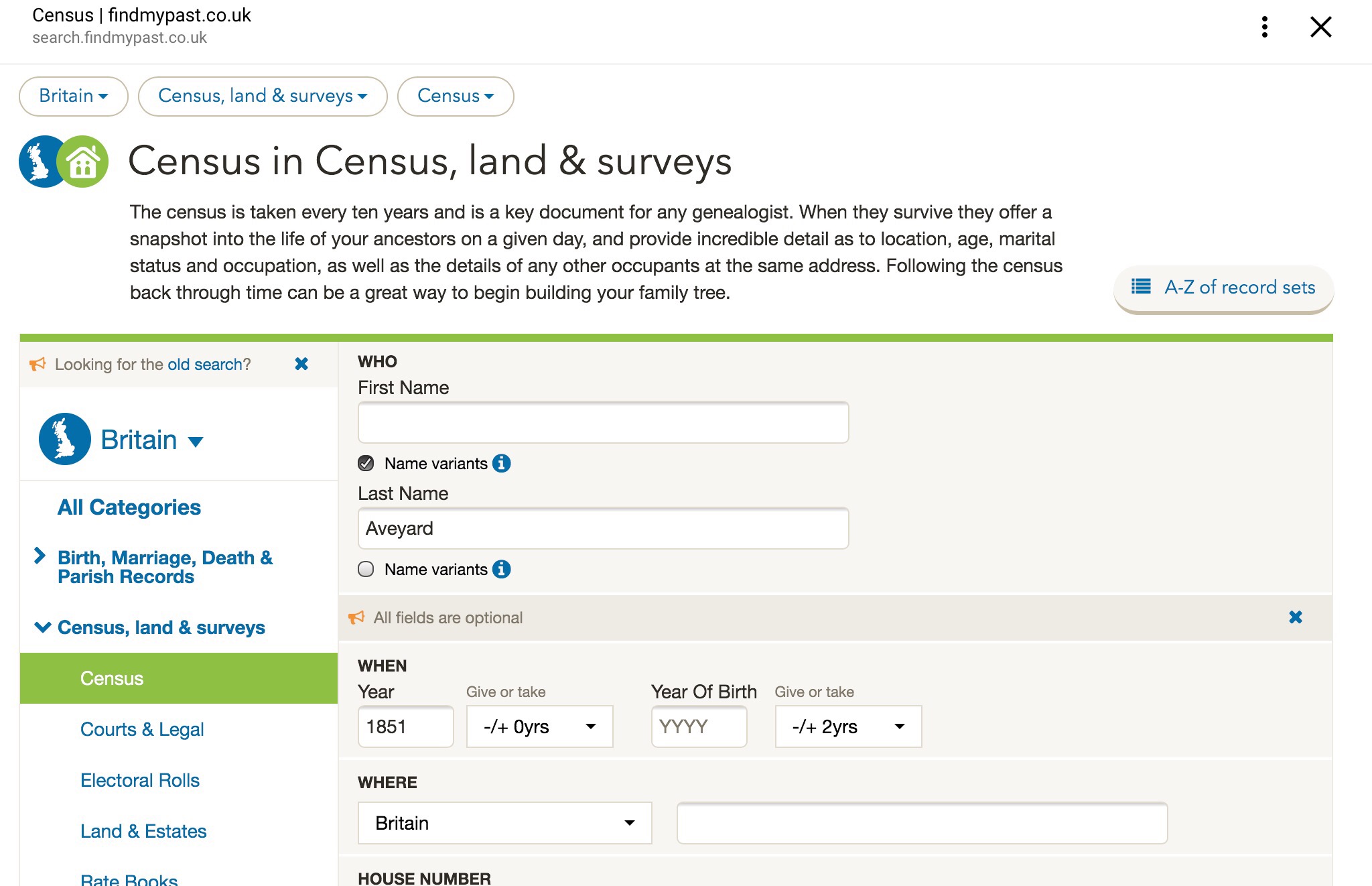
Task: Enable Last Name variants checkbox
Action: point(366,569)
